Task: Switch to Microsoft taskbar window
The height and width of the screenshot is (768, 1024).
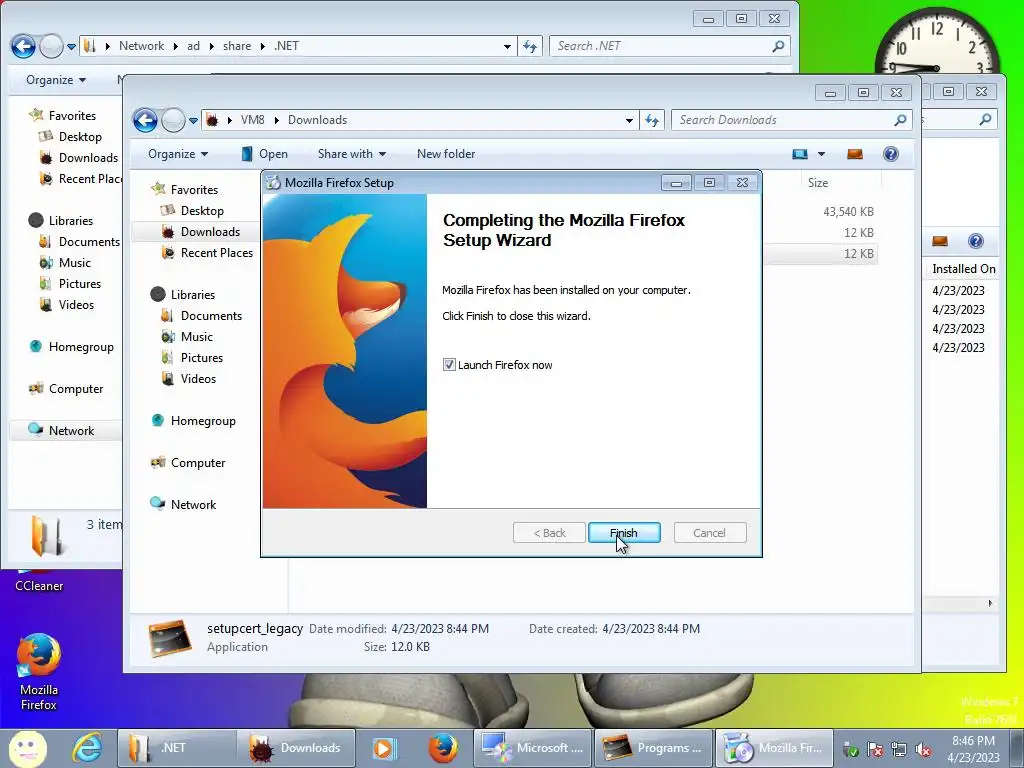Action: 532,748
